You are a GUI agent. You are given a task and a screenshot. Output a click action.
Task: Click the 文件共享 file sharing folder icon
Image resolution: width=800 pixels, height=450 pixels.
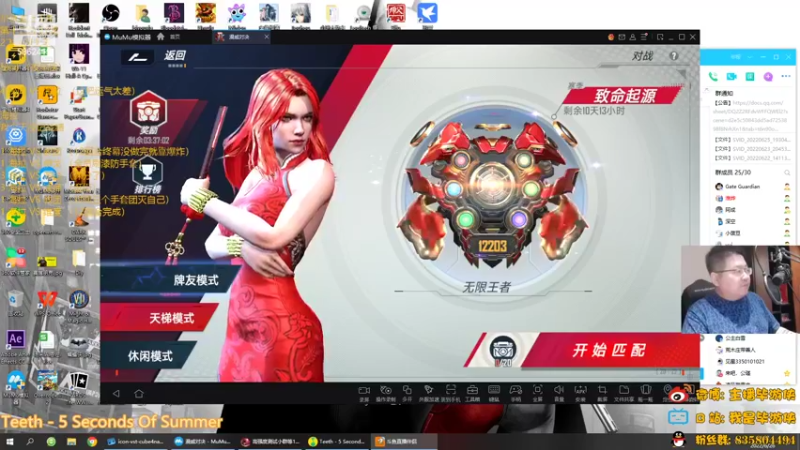623,393
